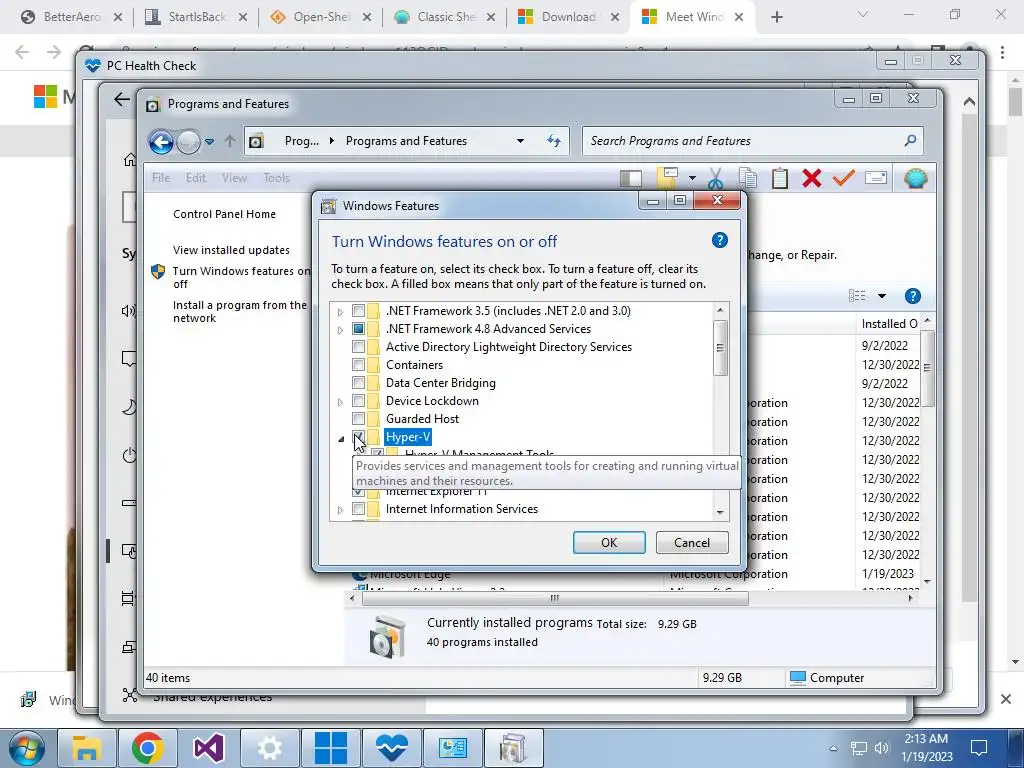The image size is (1024, 768).
Task: Click the Windows Features scroll down arrow
Action: point(720,513)
